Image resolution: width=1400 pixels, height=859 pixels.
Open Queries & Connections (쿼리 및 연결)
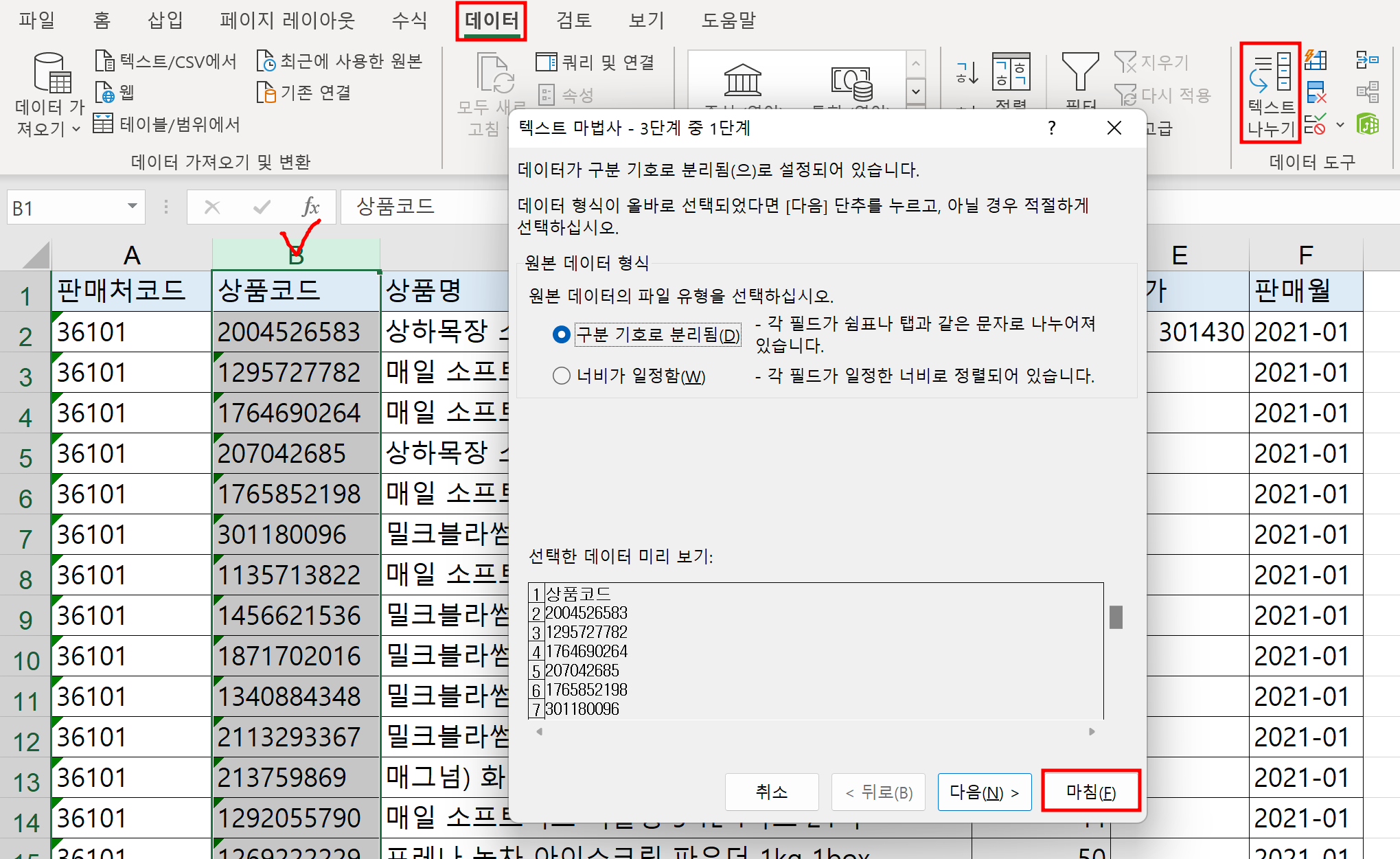click(596, 62)
